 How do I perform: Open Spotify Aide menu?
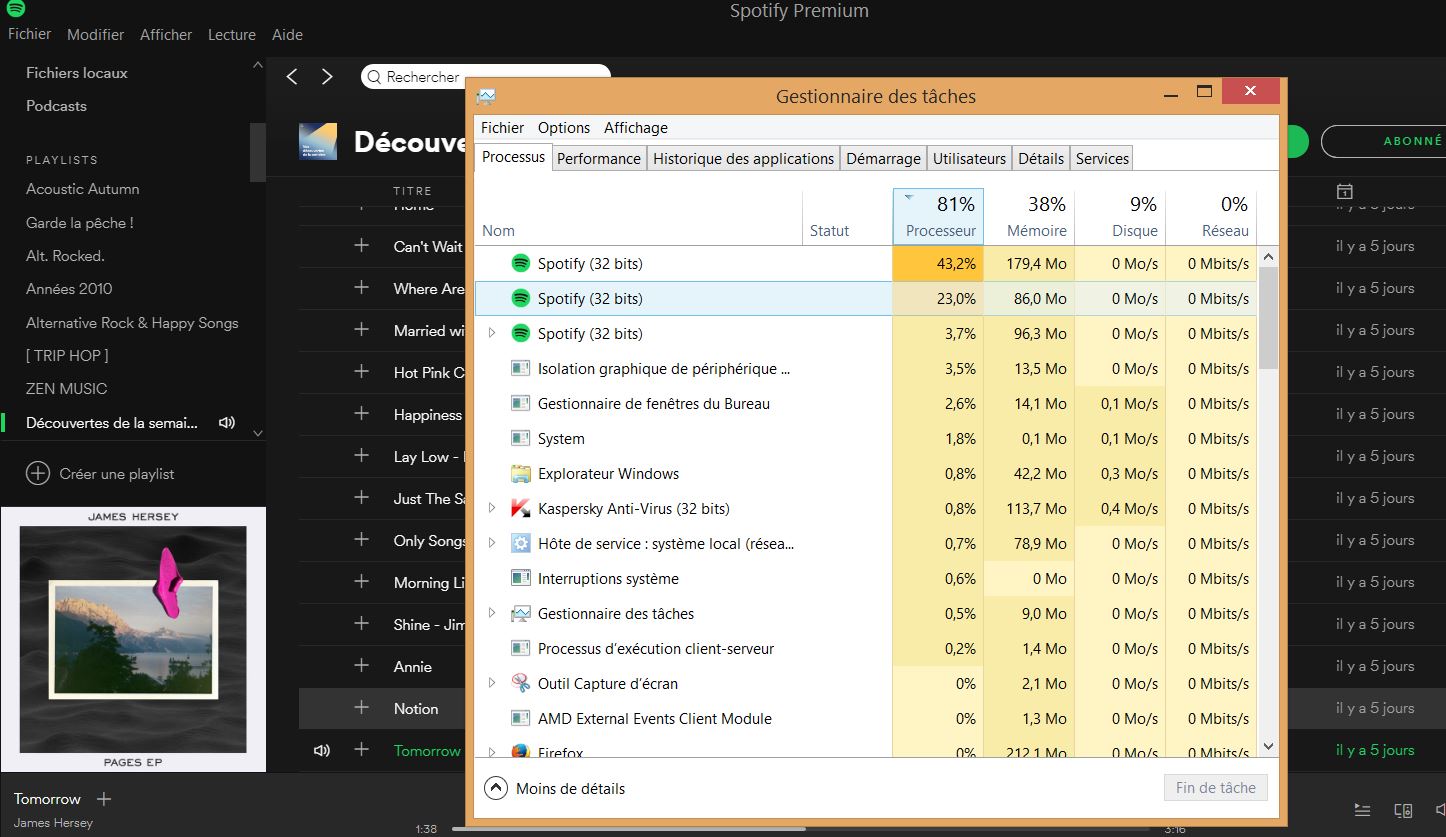click(x=287, y=34)
